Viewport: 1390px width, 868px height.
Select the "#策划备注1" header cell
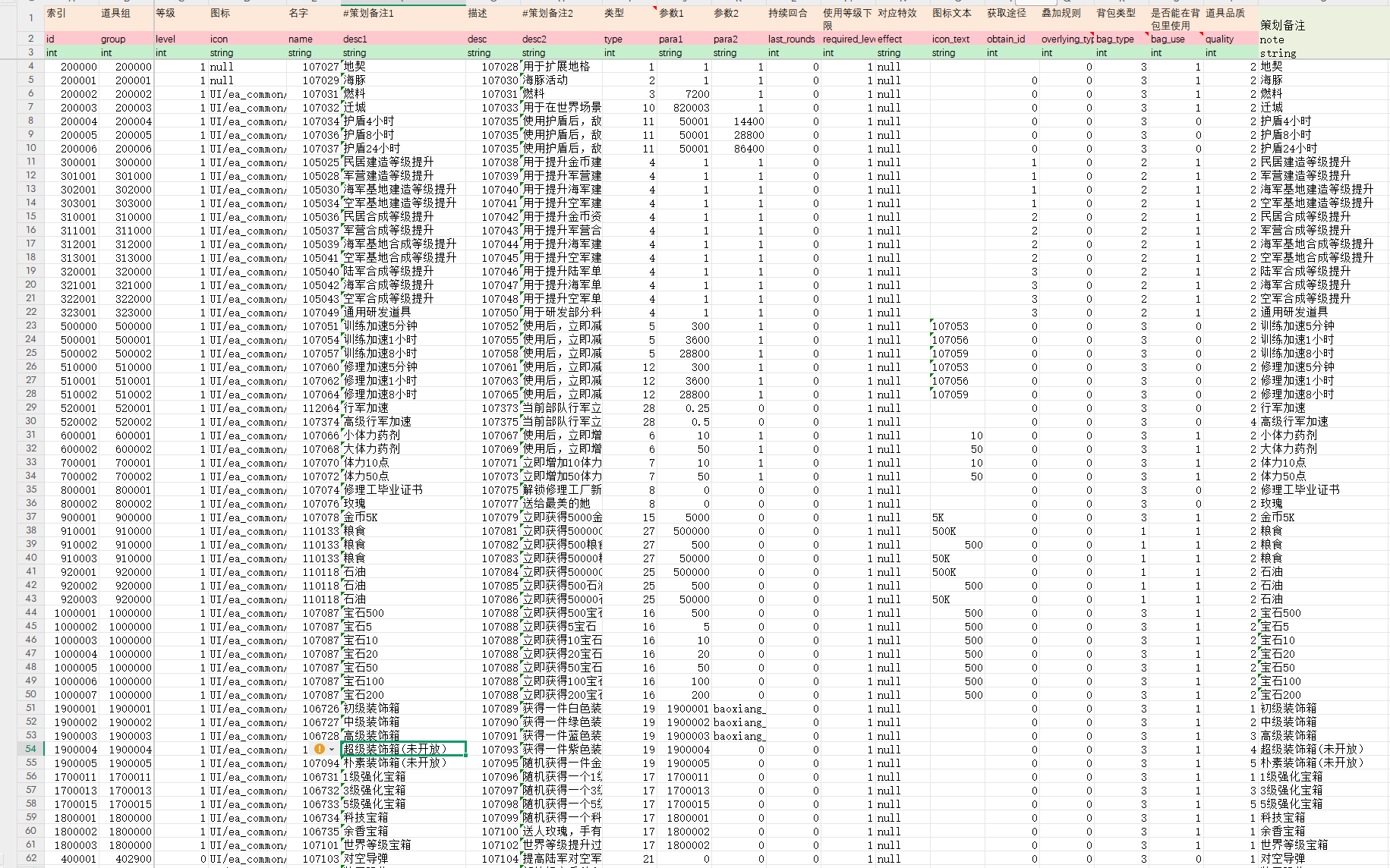402,14
